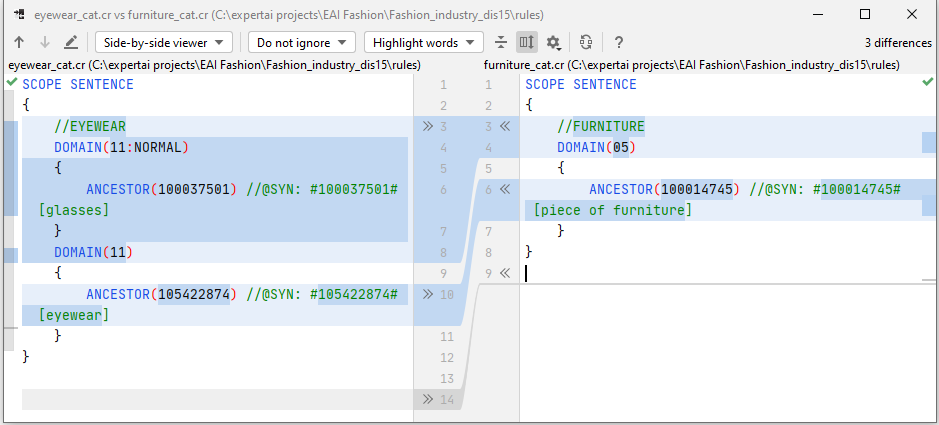Toggle Synchronize Scrolling button
This screenshot has width=939, height=425.
(x=527, y=43)
